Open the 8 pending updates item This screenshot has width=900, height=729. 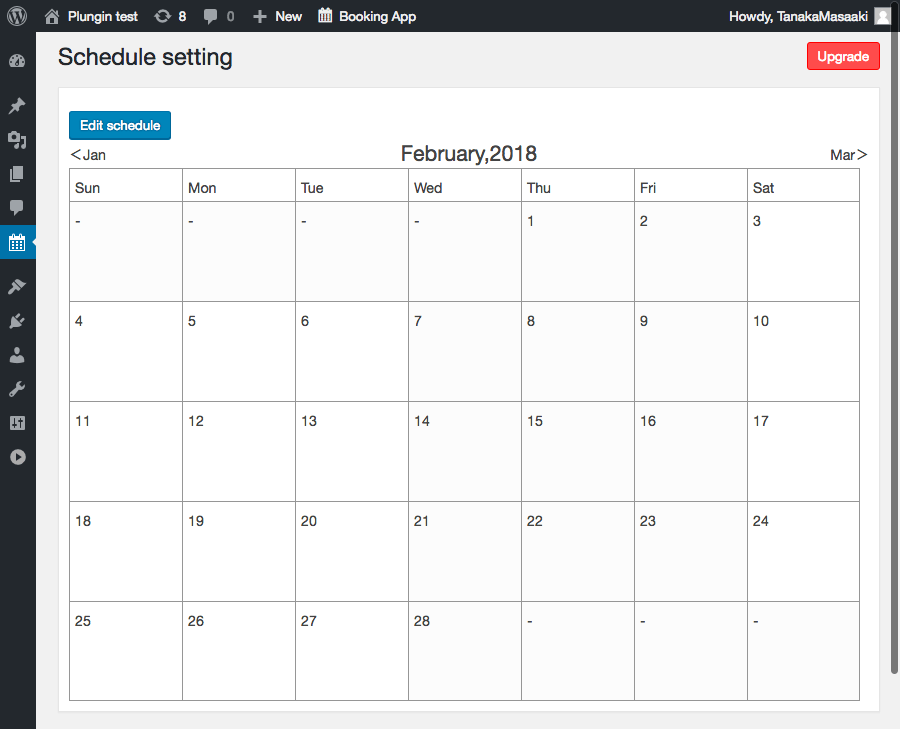point(170,16)
